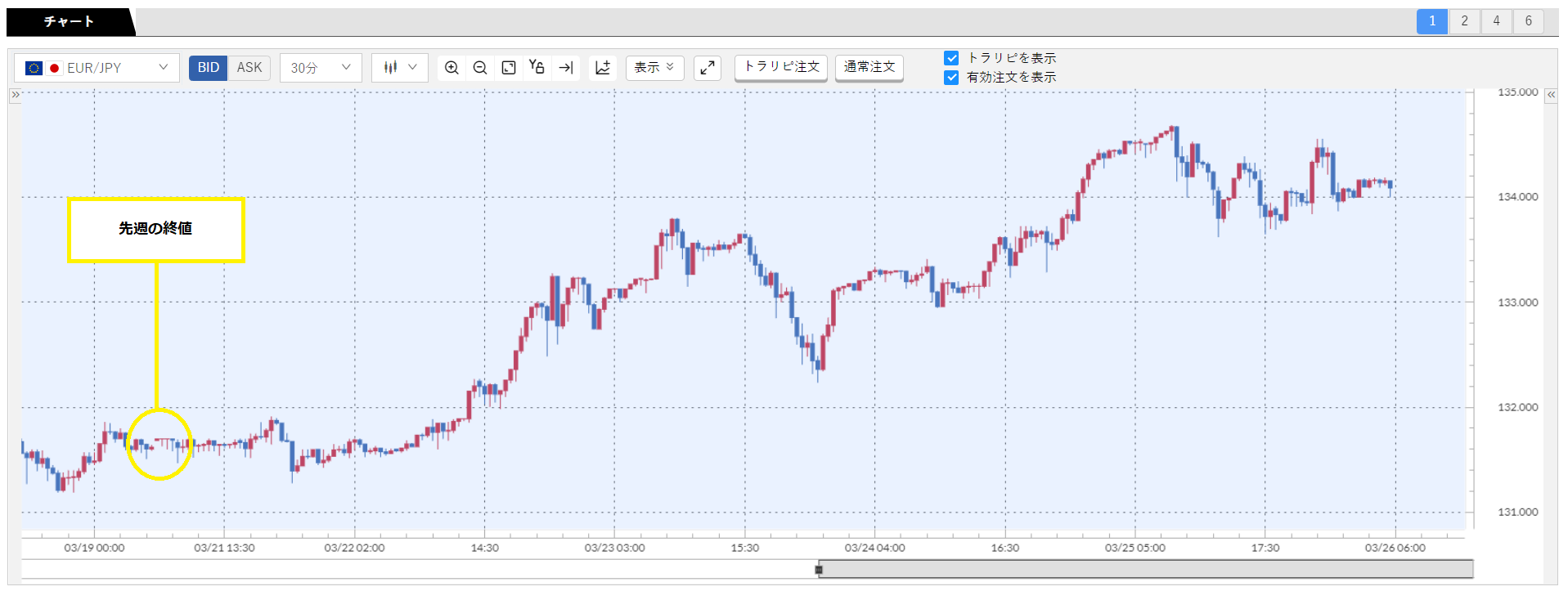Open the 30分 timeframe dropdown

pos(321,68)
